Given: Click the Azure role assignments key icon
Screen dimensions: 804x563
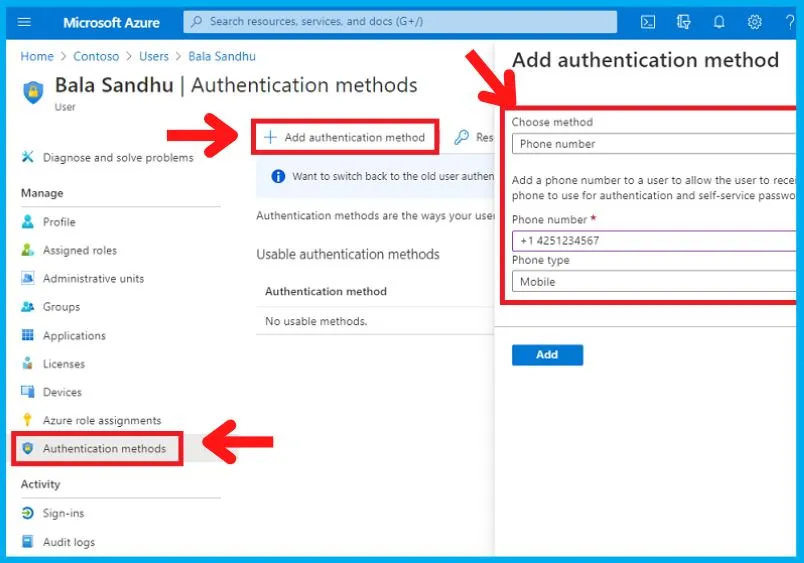Looking at the screenshot, I should (x=28, y=419).
